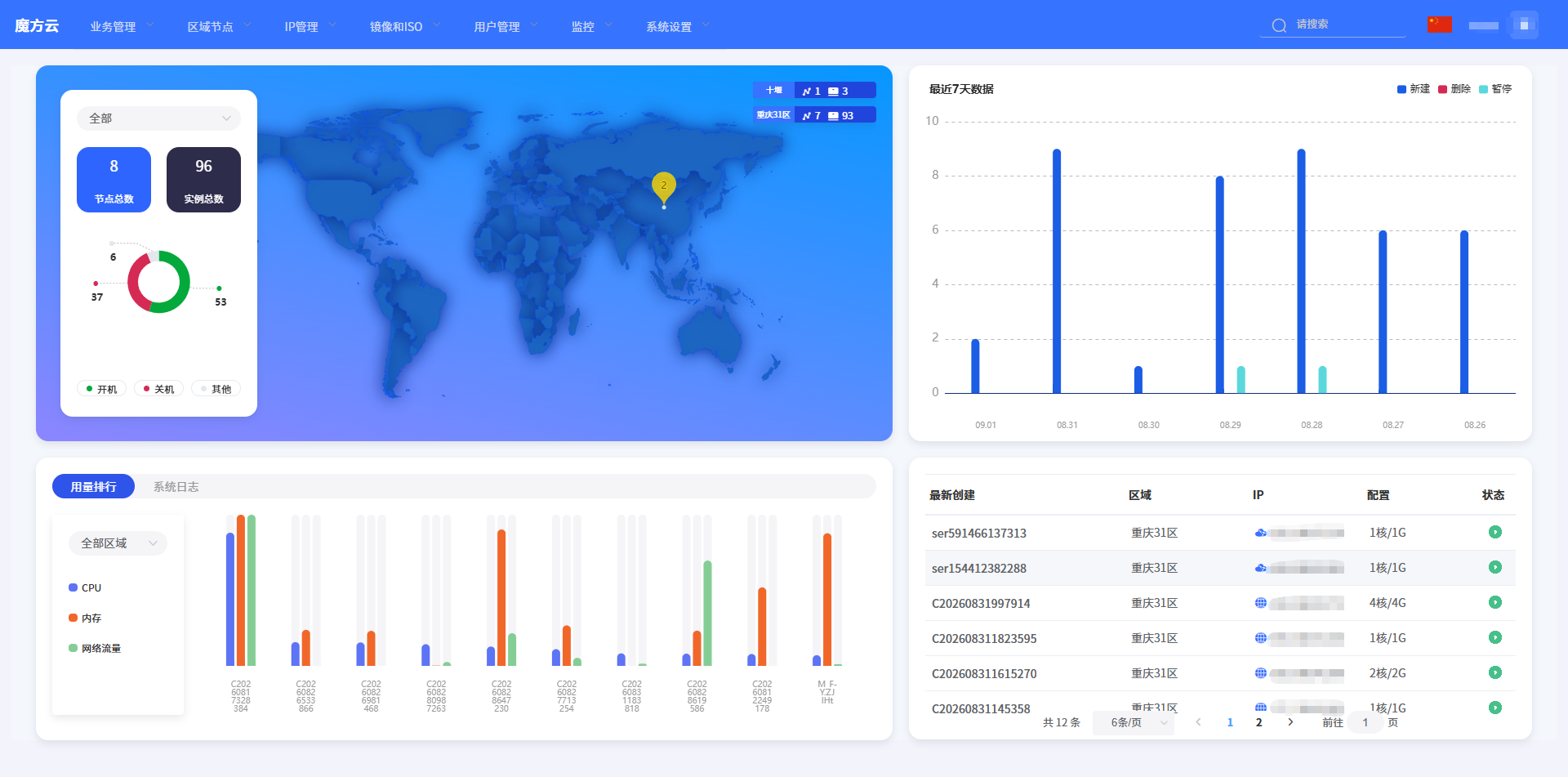Open status for ser154412382288 row
The width and height of the screenshot is (1568, 777).
[x=1495, y=567]
